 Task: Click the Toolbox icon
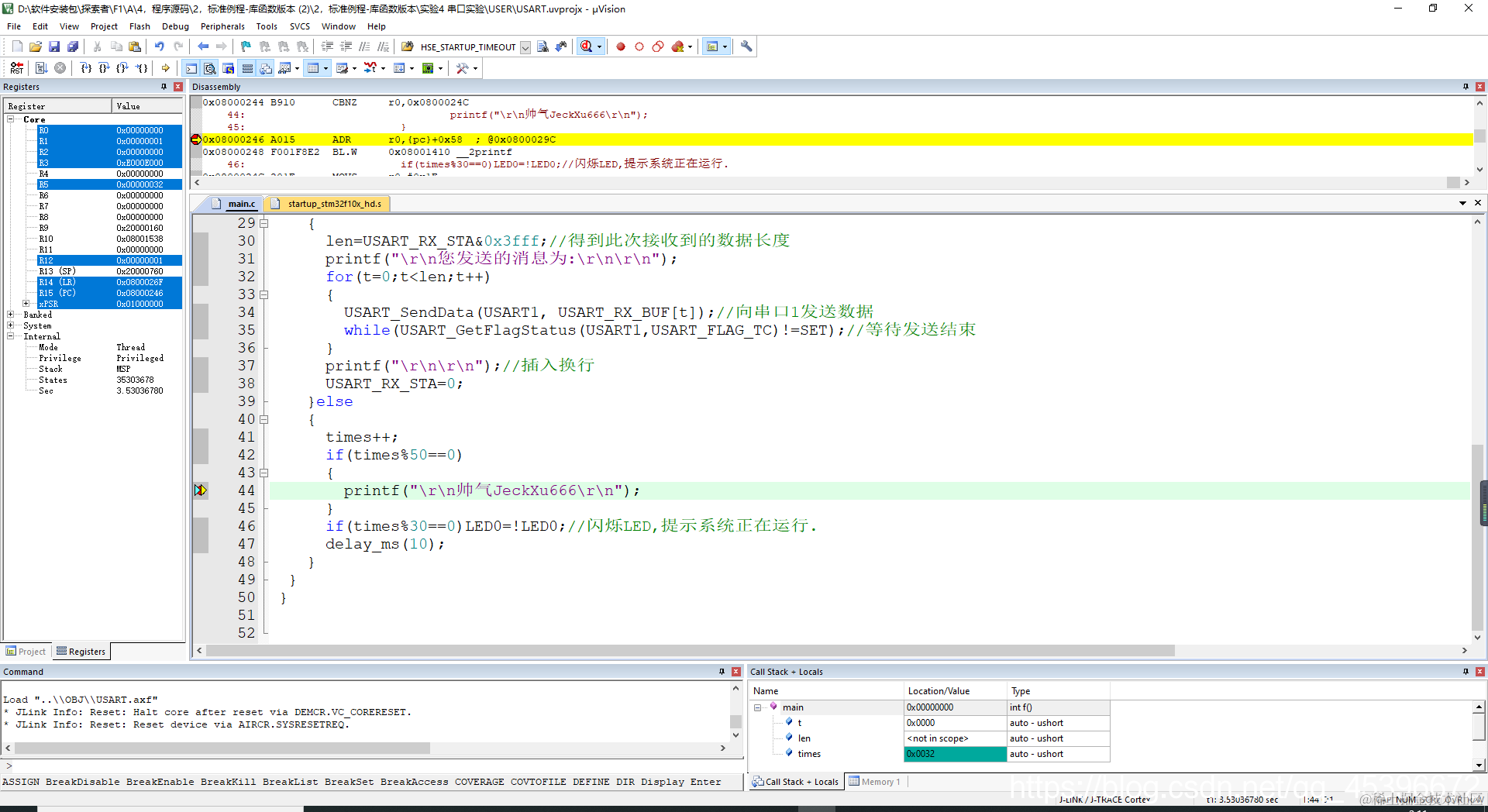[463, 68]
